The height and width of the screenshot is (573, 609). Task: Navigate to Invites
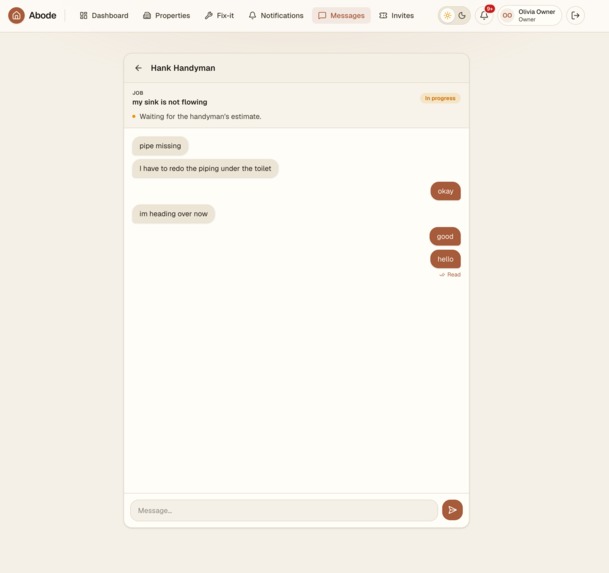397,16
